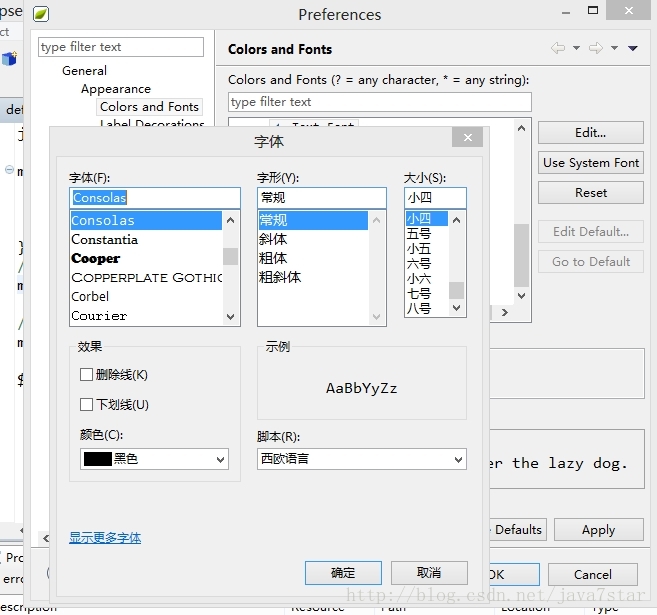Click the 确定 button

point(343,573)
